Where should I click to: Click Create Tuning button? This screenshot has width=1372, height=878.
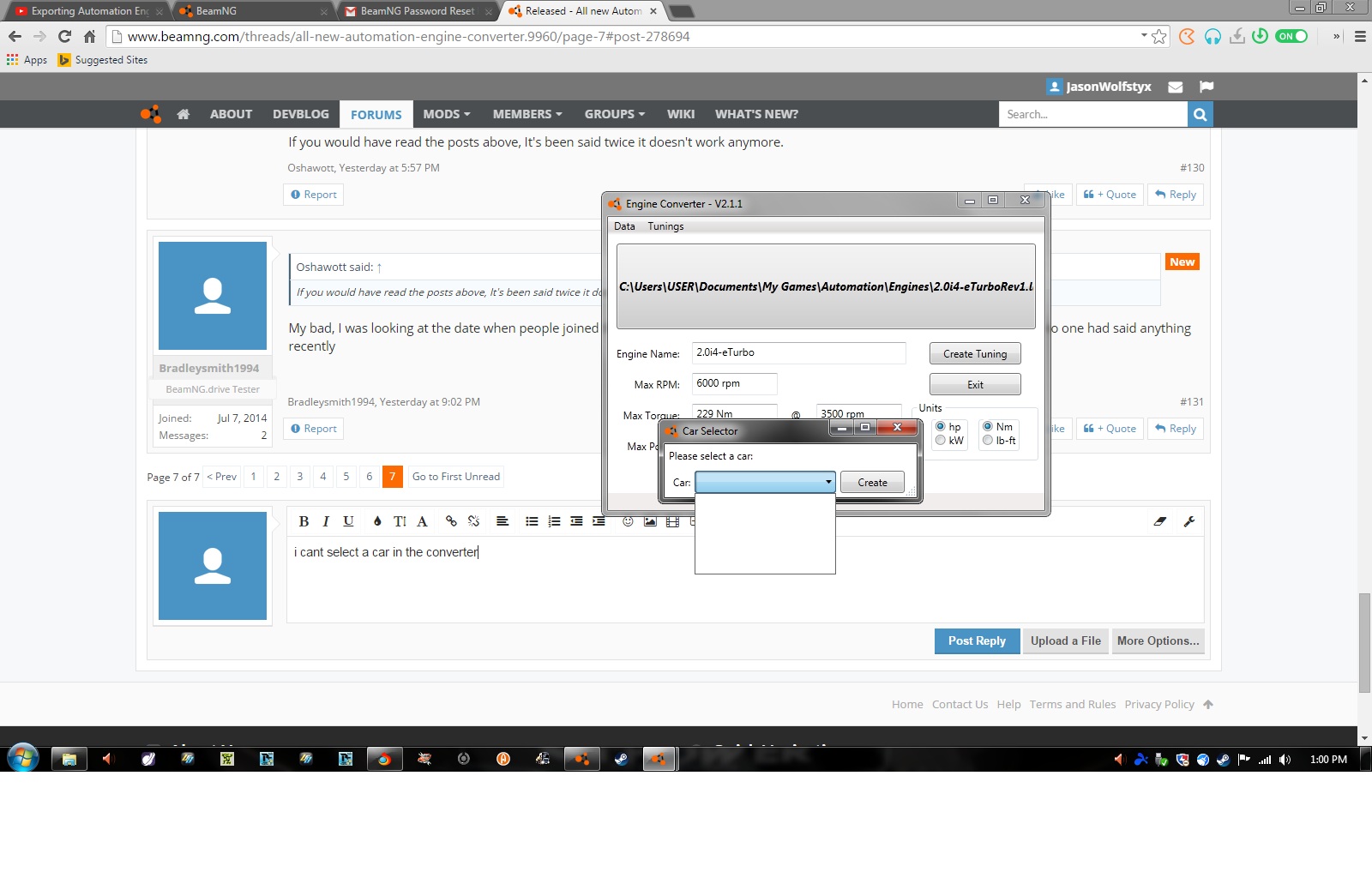pos(975,353)
